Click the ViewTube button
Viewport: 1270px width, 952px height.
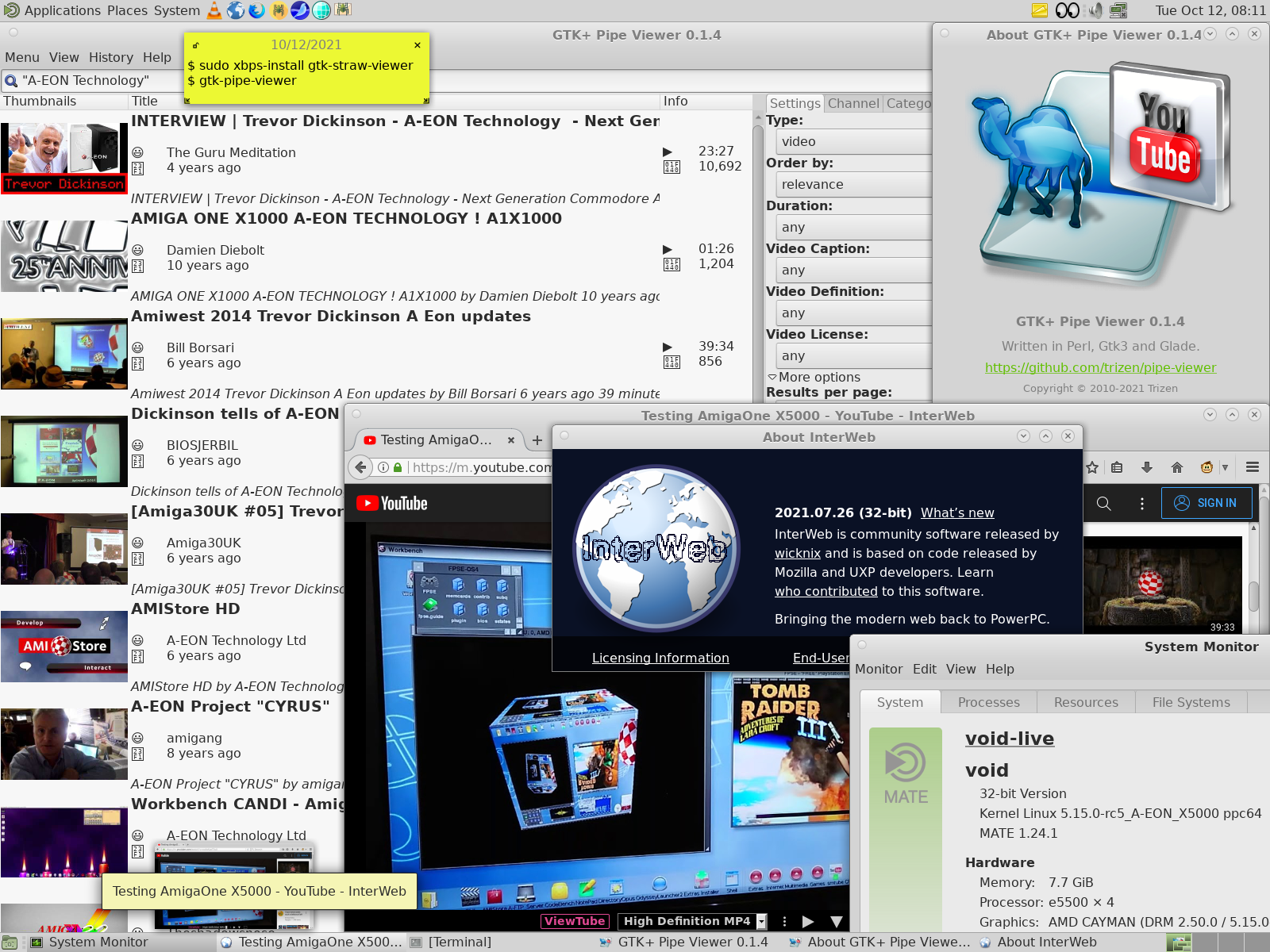click(575, 921)
